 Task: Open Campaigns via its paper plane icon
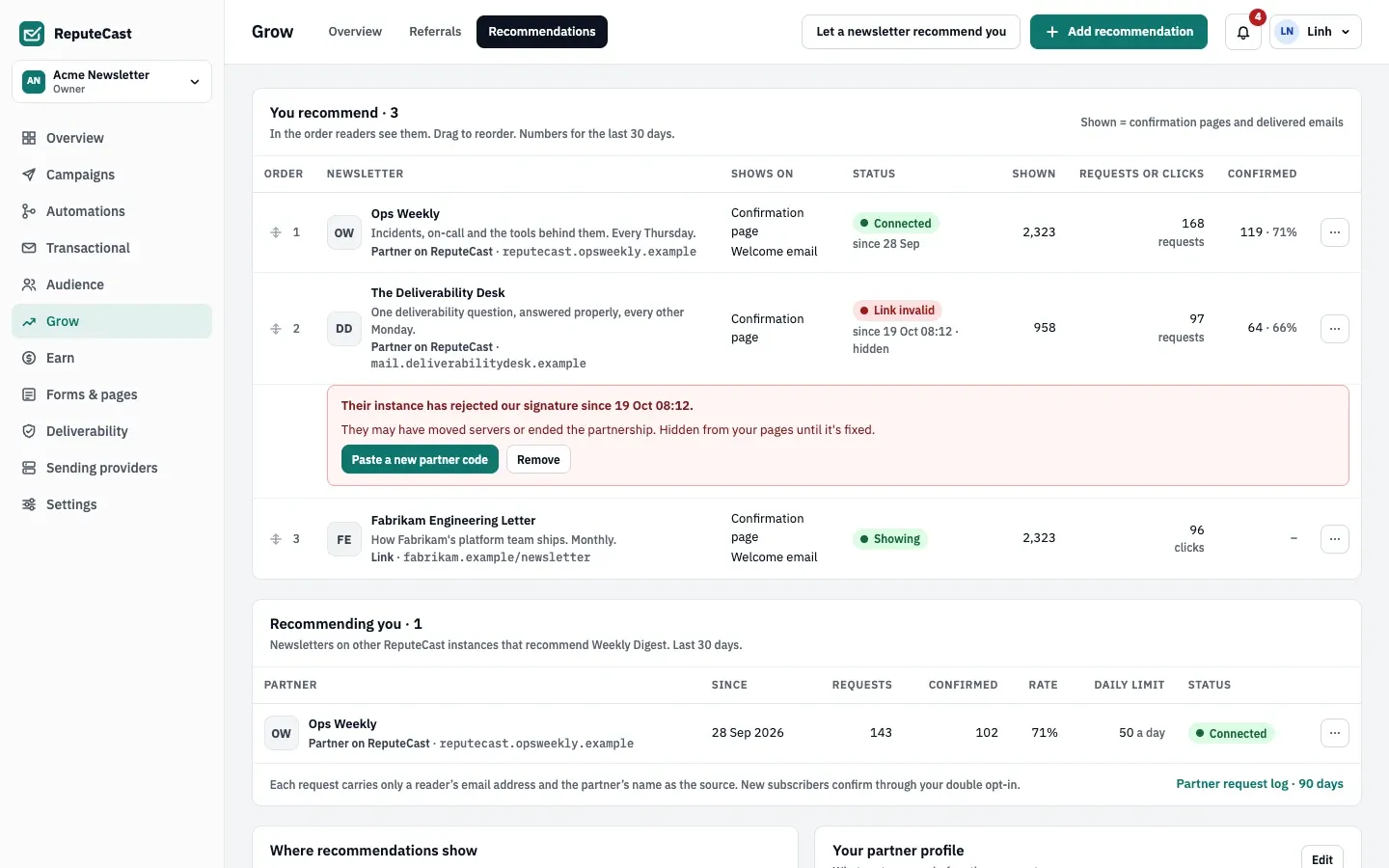(x=29, y=175)
